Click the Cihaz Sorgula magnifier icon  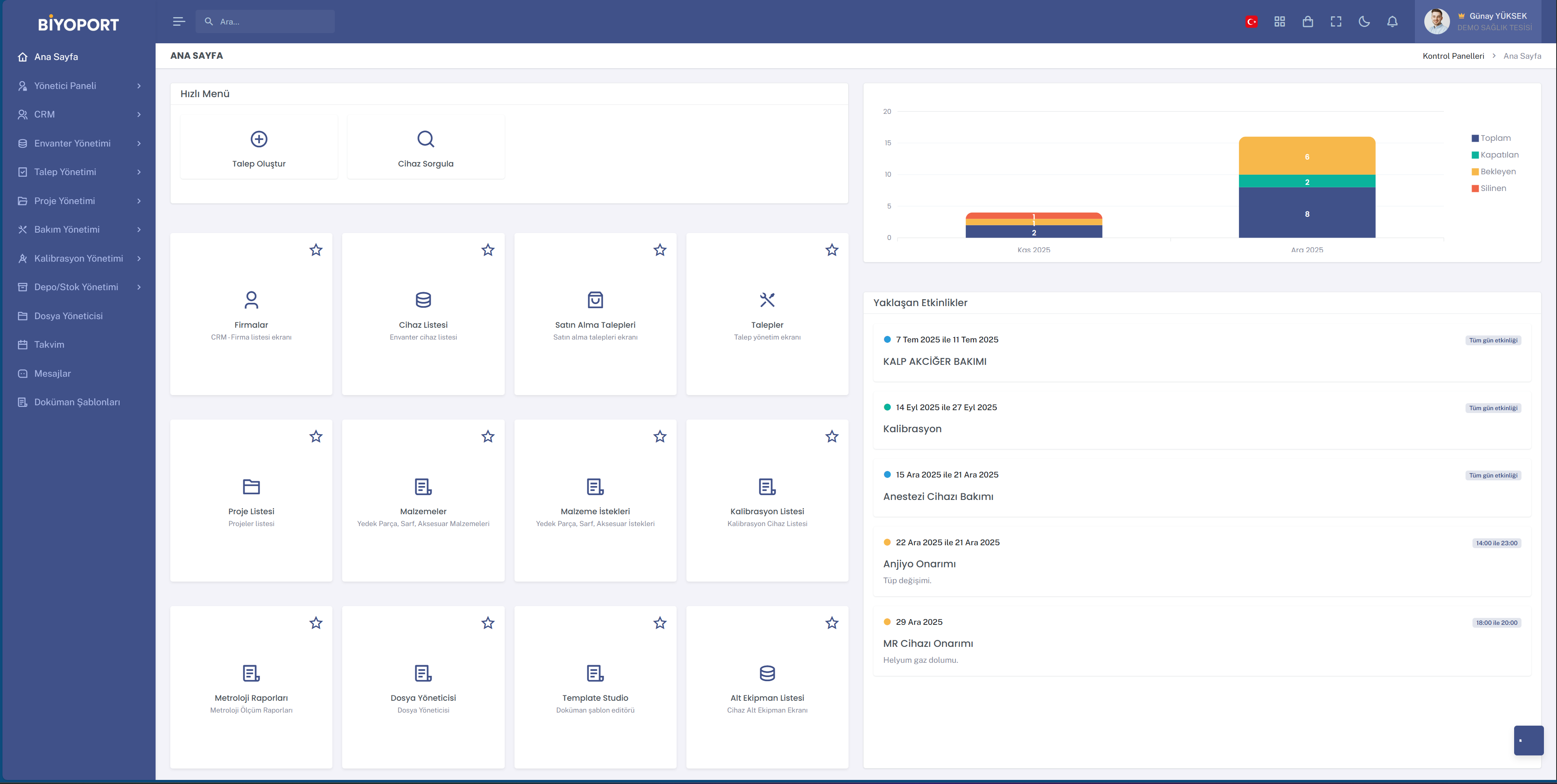click(x=425, y=139)
